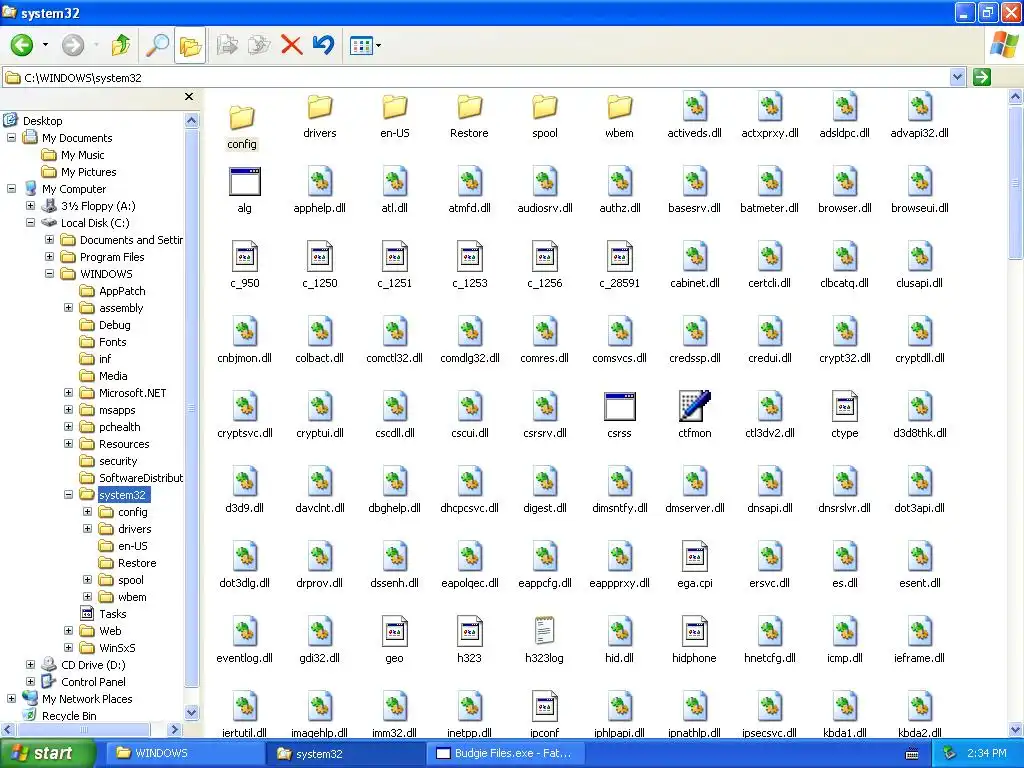The image size is (1024, 768).
Task: Click the tray icon beside the clock
Action: pos(950,754)
